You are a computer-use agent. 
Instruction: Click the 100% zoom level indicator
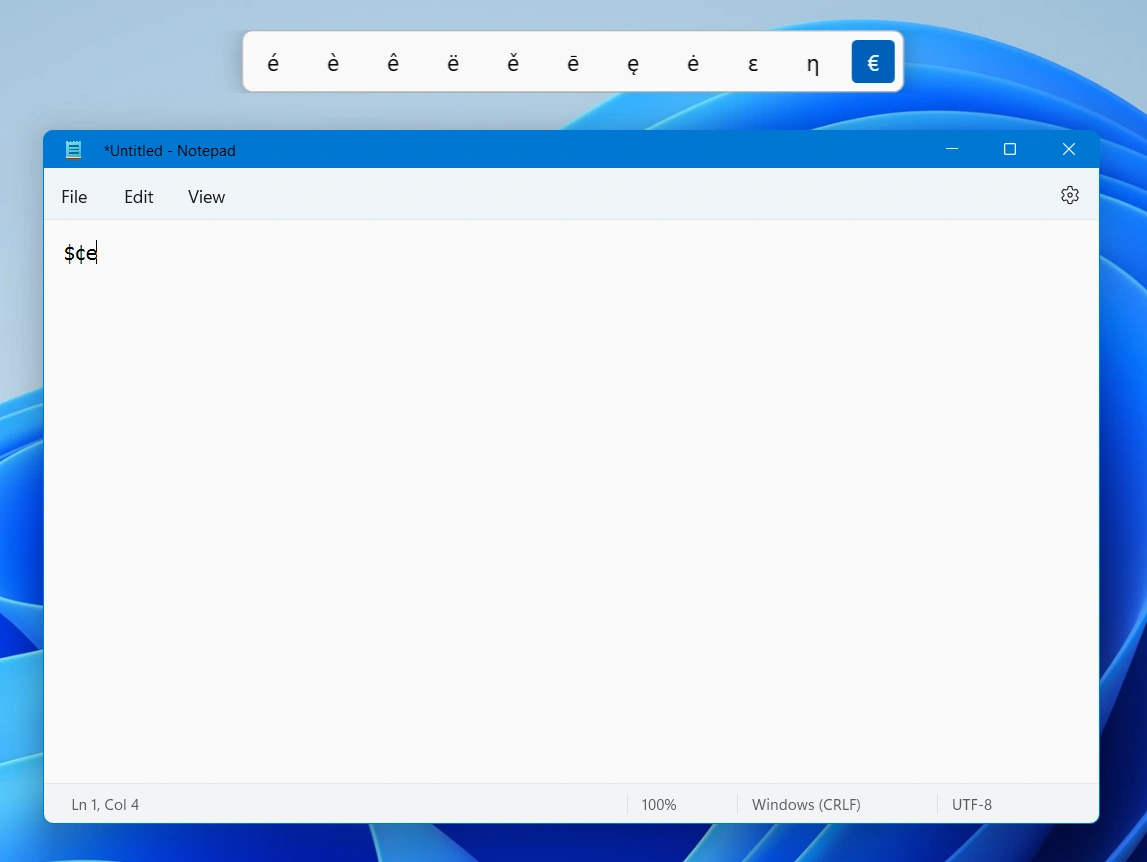coord(658,805)
